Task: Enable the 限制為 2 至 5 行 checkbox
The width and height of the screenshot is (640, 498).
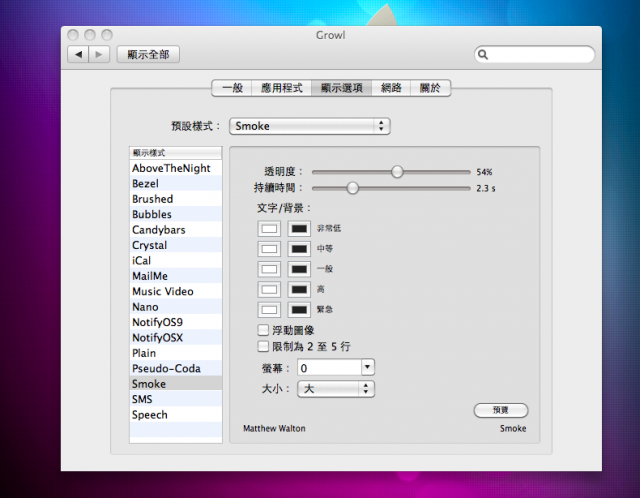Action: point(263,347)
